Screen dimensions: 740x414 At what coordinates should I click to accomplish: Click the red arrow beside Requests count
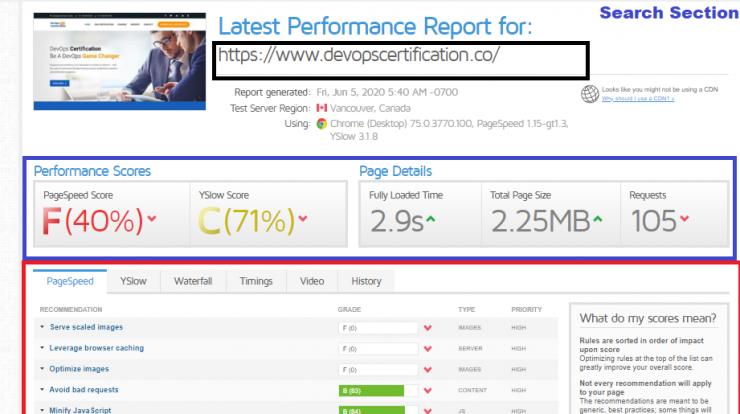(x=684, y=219)
